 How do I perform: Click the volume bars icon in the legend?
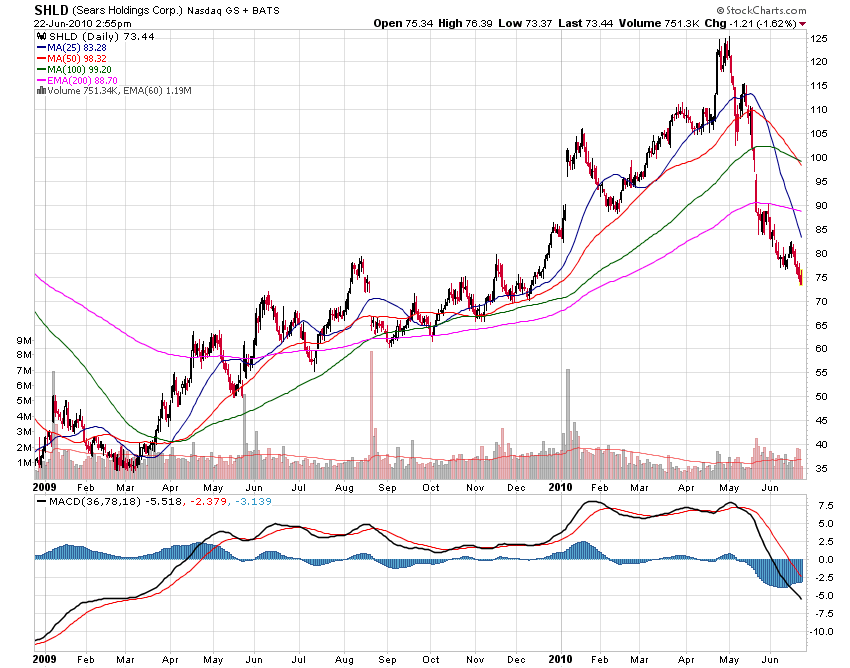click(41, 91)
